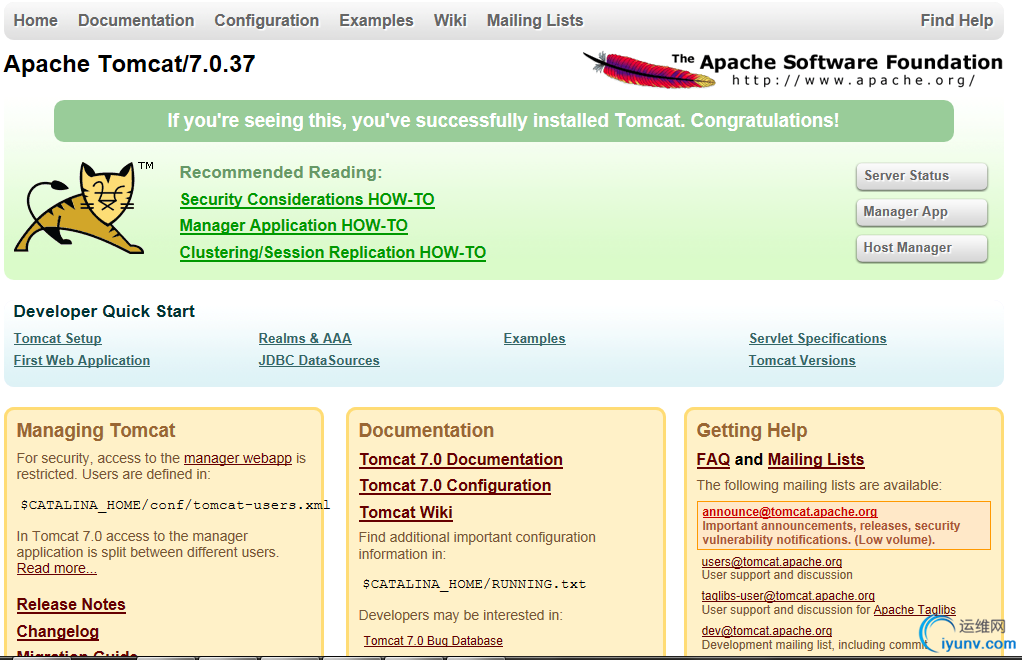Open Tomcat 7.0 Bug Database link
This screenshot has width=1022, height=660.
[x=433, y=640]
